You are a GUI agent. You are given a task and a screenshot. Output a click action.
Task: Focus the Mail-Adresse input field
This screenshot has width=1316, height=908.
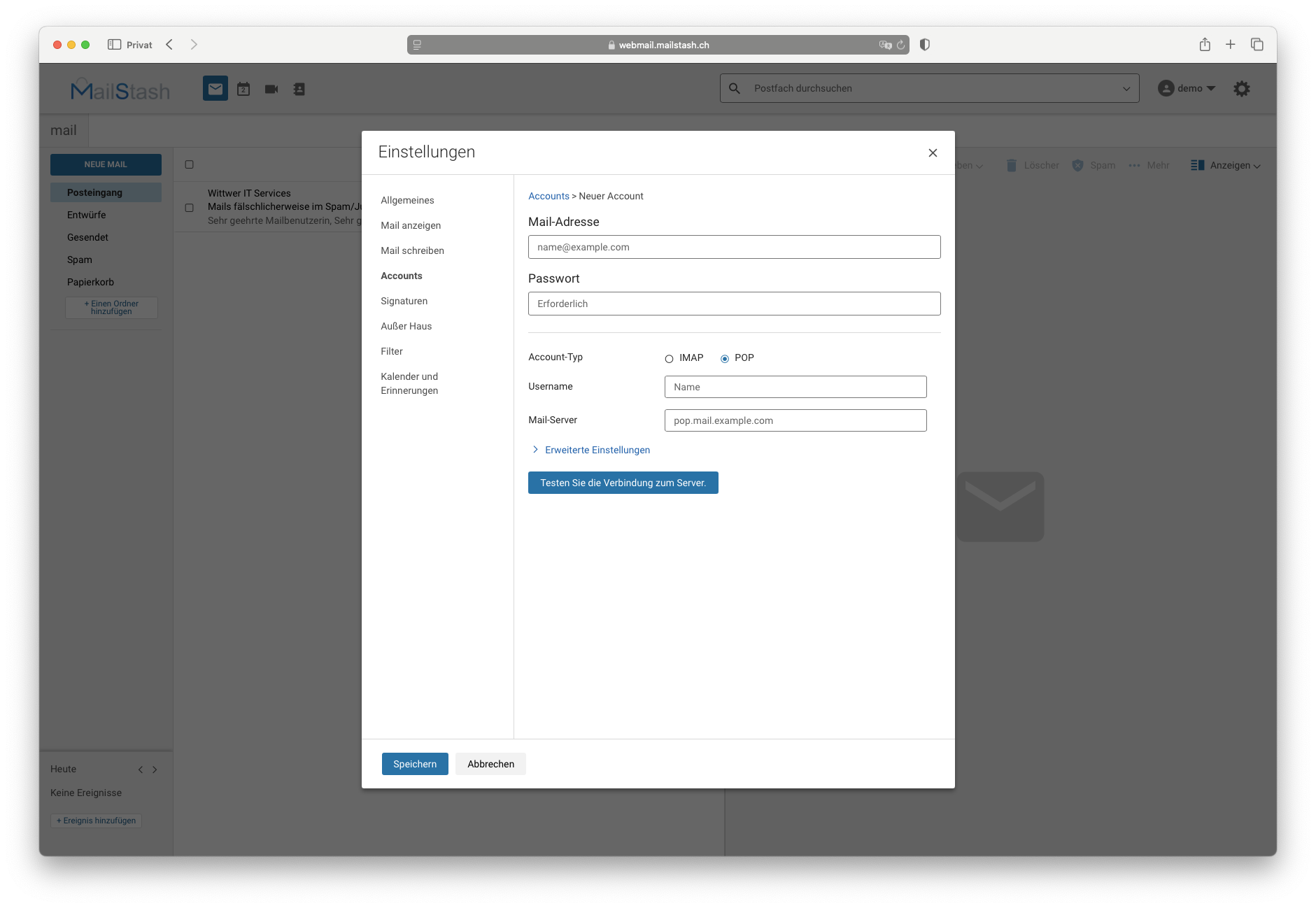(734, 247)
